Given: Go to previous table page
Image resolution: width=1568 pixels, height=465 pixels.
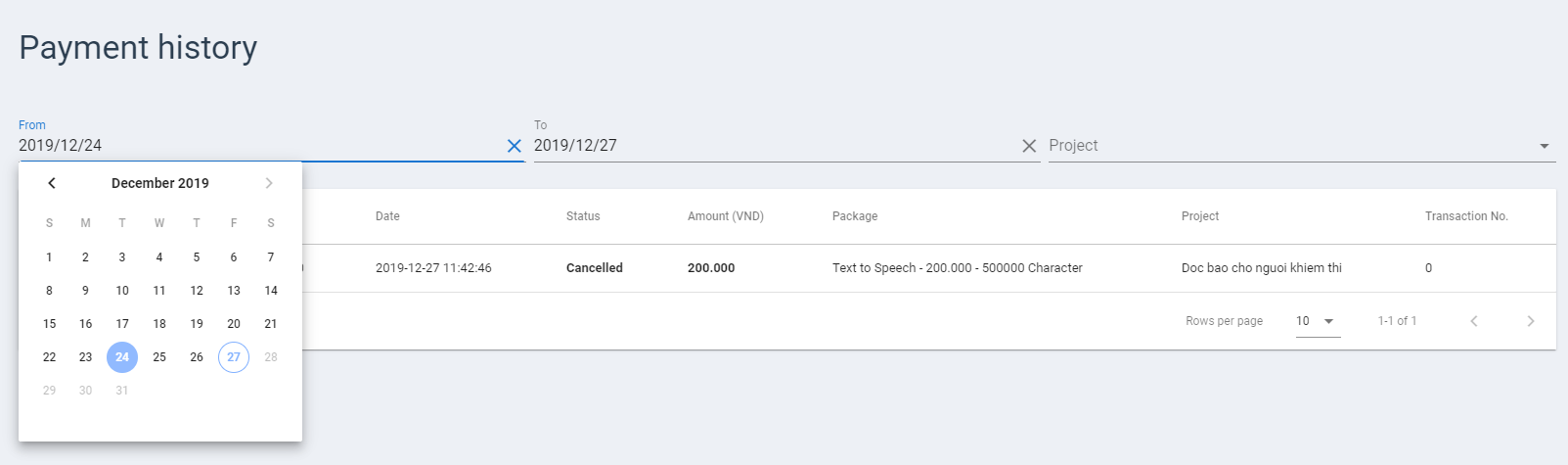Looking at the screenshot, I should [1474, 321].
